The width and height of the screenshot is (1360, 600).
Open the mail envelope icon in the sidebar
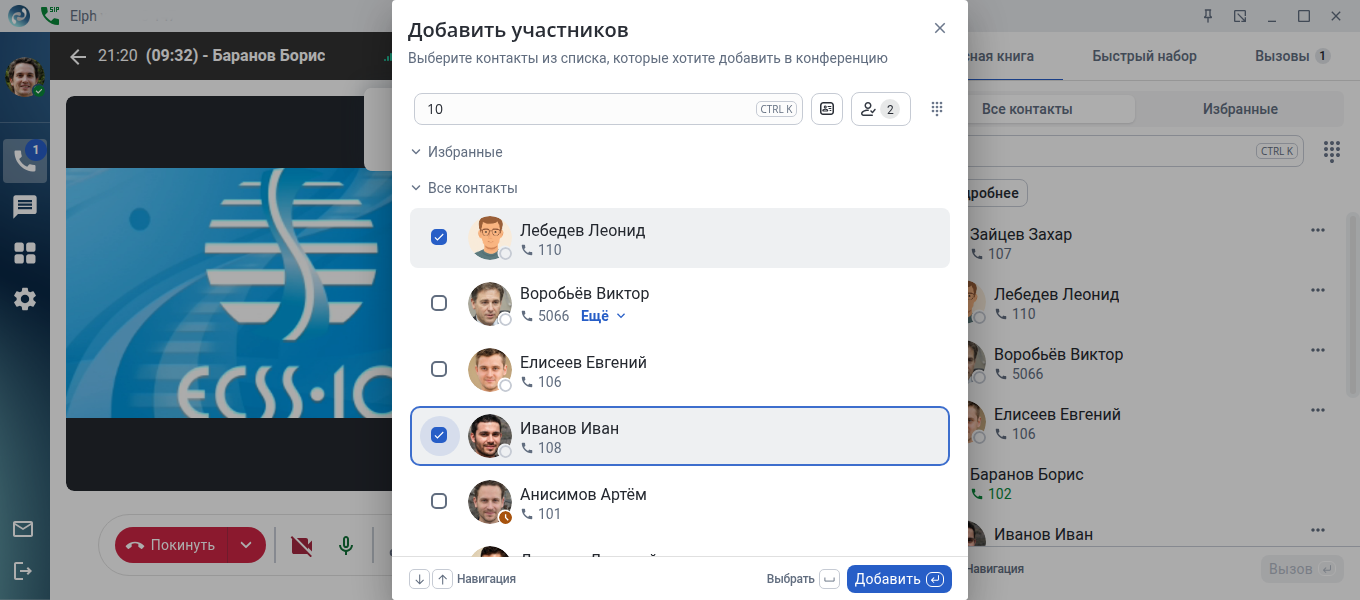pos(23,529)
